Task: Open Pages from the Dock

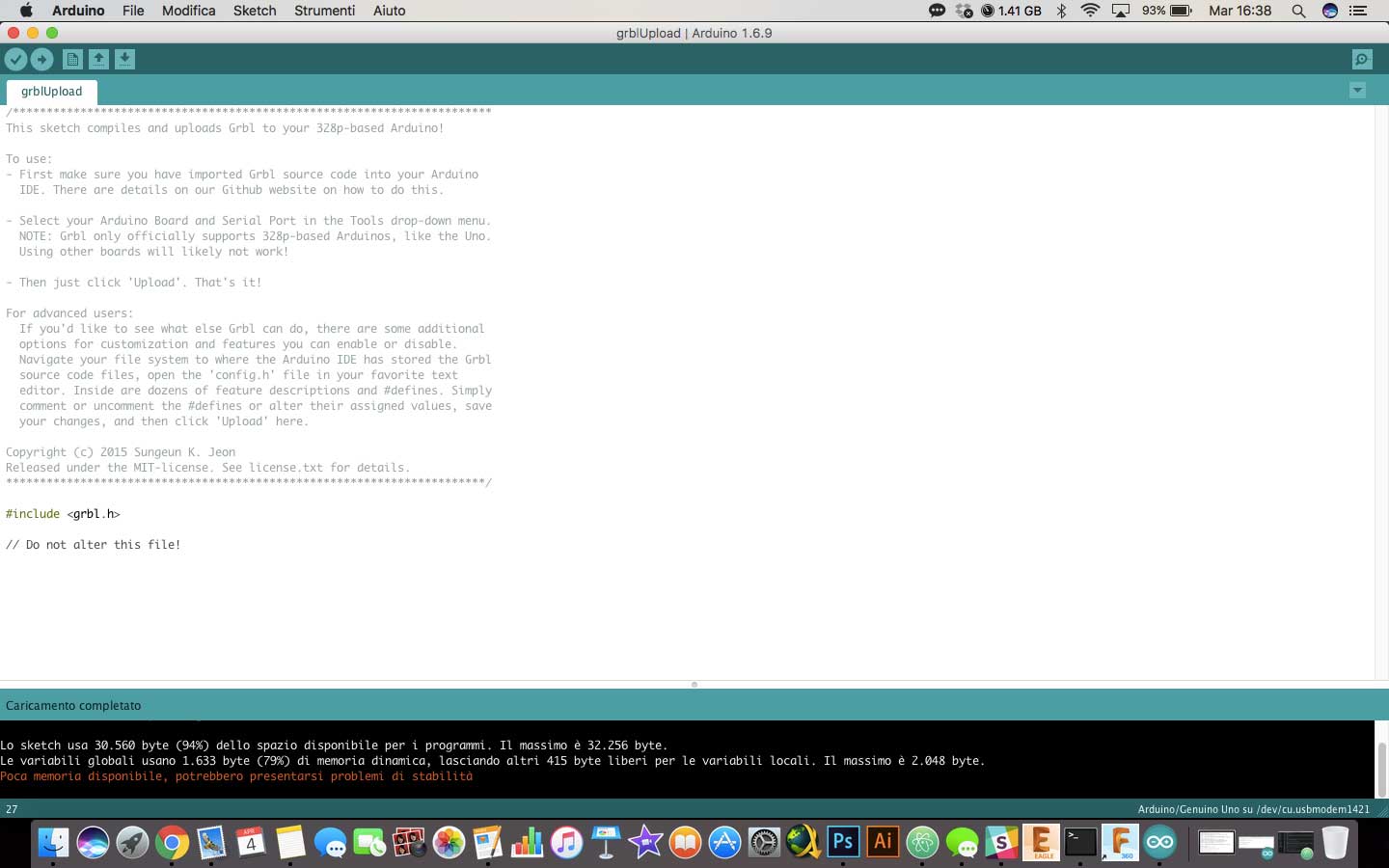Action: click(488, 843)
